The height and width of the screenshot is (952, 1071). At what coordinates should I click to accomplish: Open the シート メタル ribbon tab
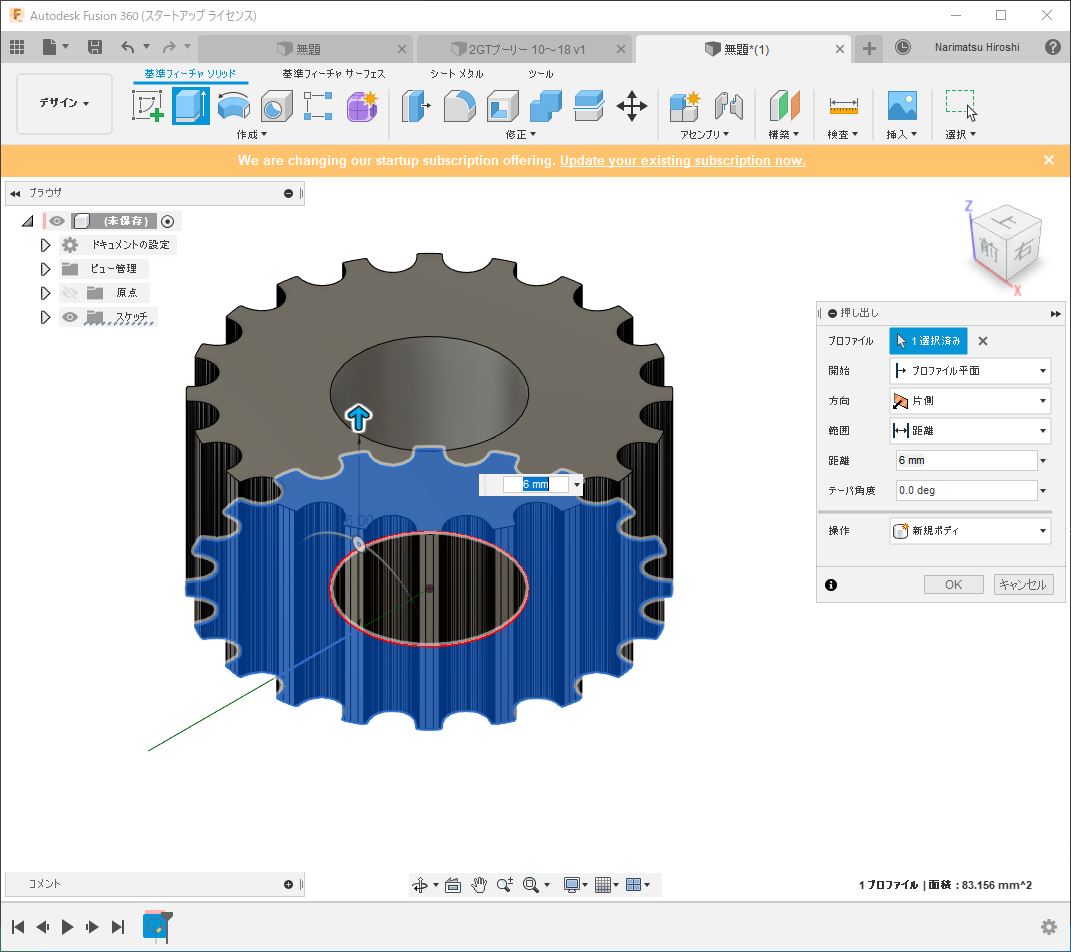point(456,73)
